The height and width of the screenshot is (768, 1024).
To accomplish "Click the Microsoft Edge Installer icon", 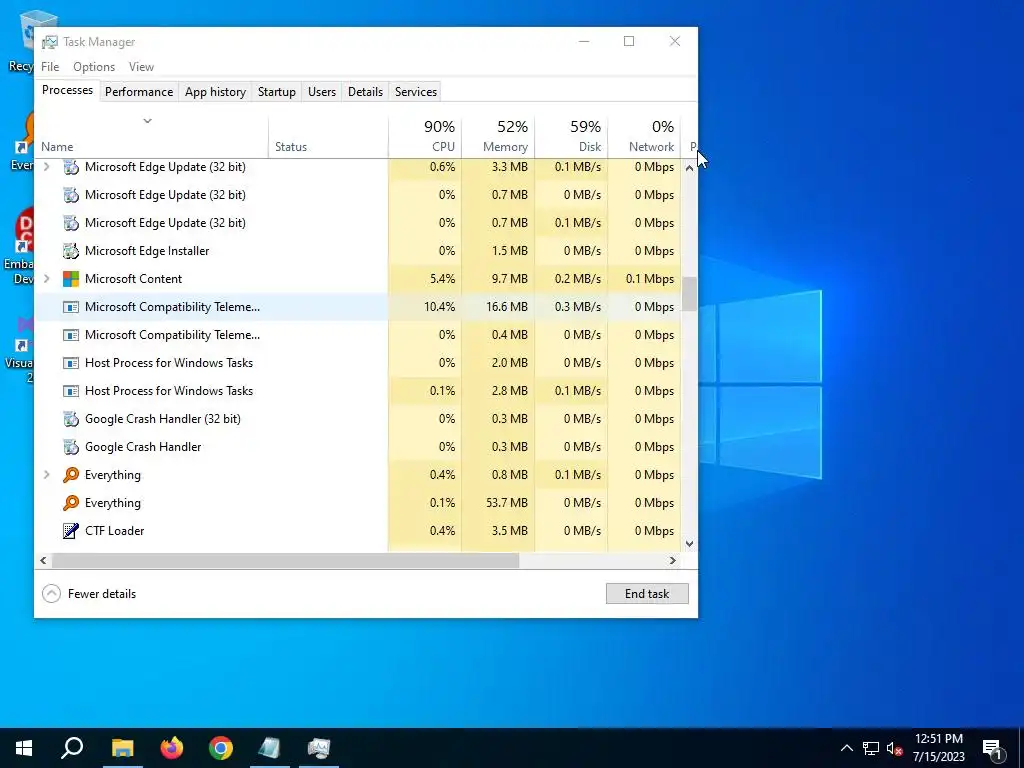I will 71,251.
